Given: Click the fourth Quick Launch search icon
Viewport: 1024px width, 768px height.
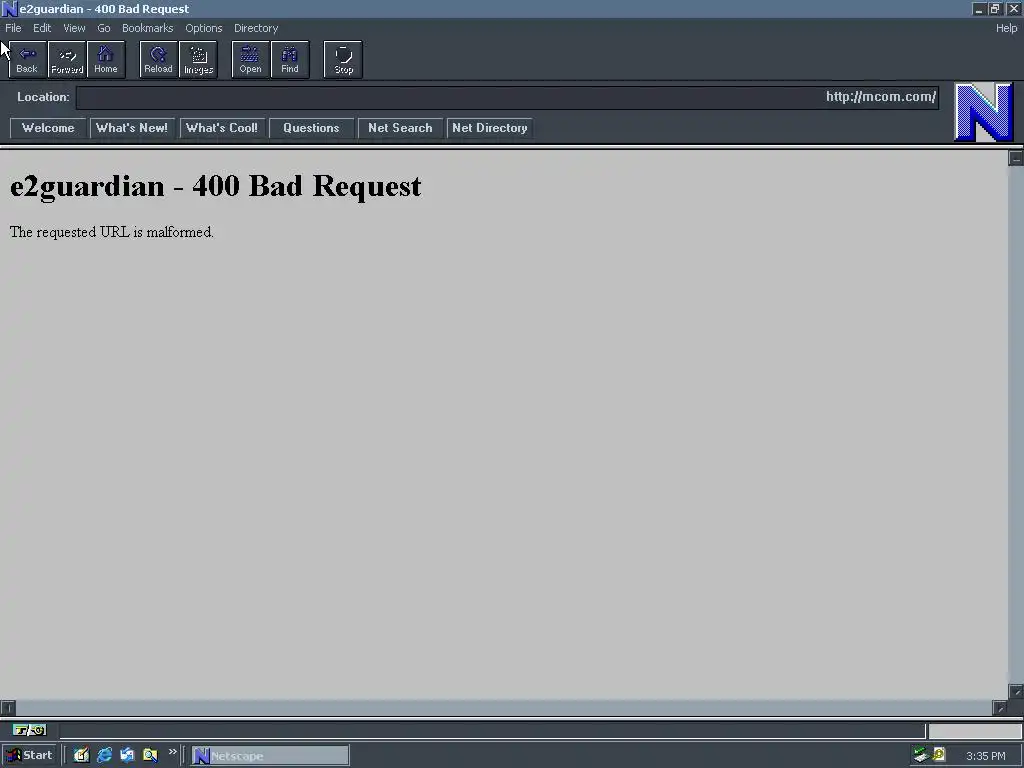Looking at the screenshot, I should (150, 756).
